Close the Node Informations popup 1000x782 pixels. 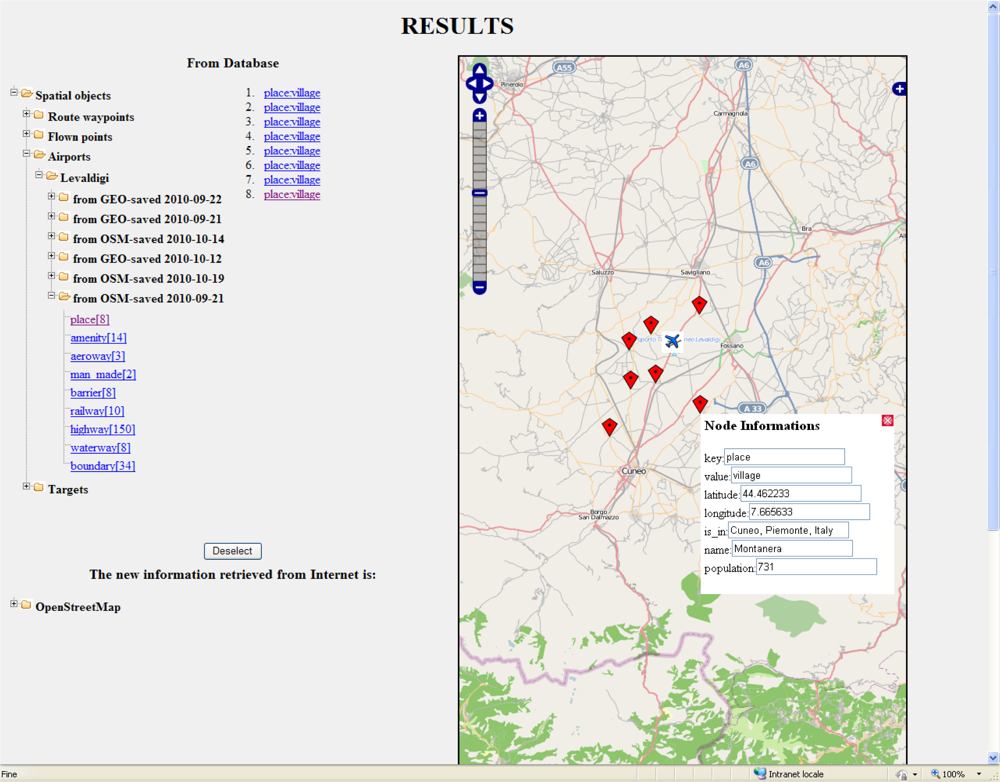[887, 420]
